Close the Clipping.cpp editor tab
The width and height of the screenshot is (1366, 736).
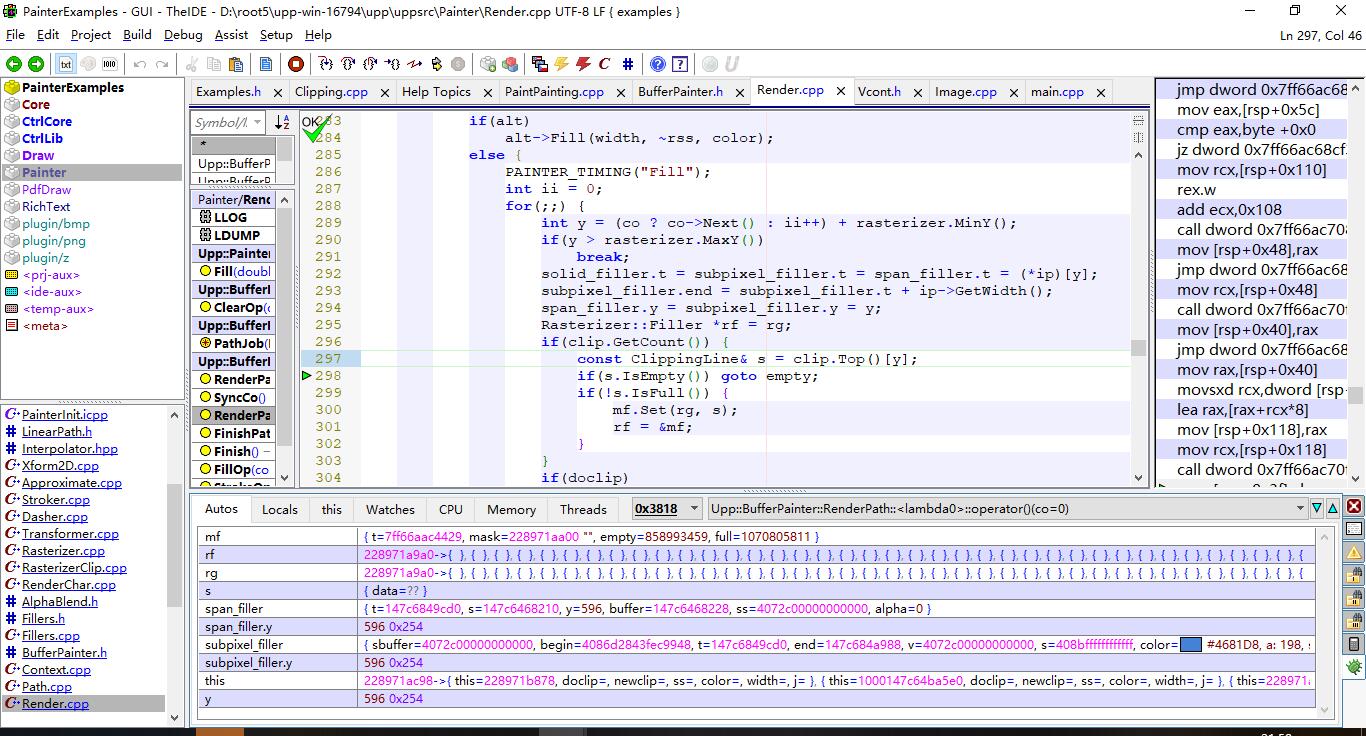click(384, 92)
